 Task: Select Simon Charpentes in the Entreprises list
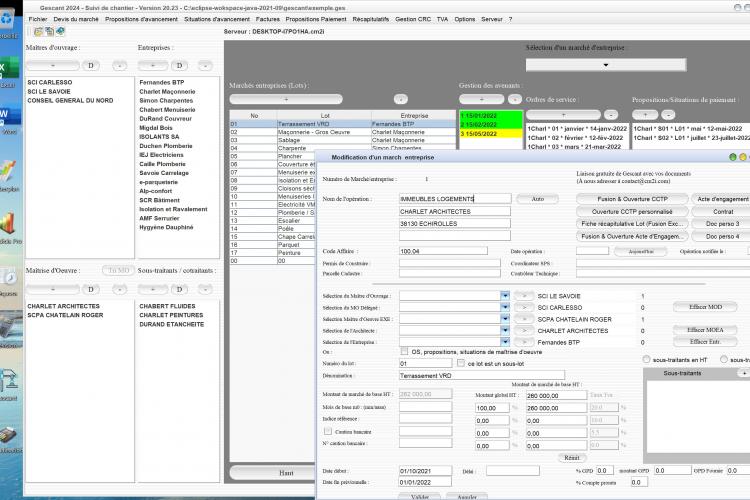tap(166, 100)
